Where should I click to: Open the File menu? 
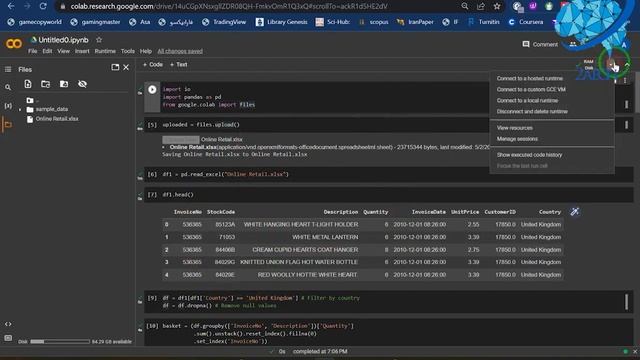coord(32,51)
